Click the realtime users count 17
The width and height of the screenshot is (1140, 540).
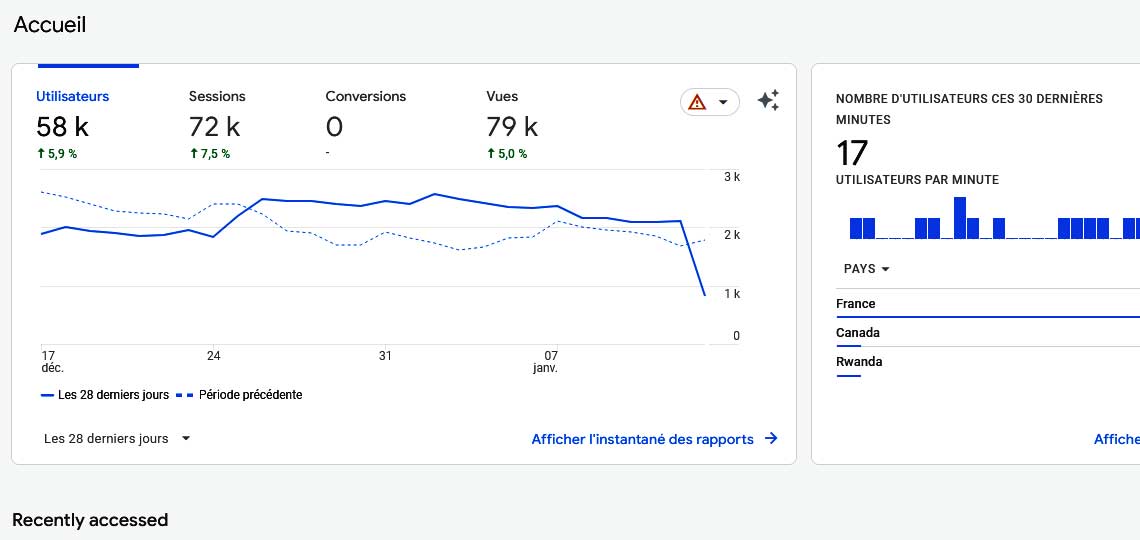click(852, 153)
